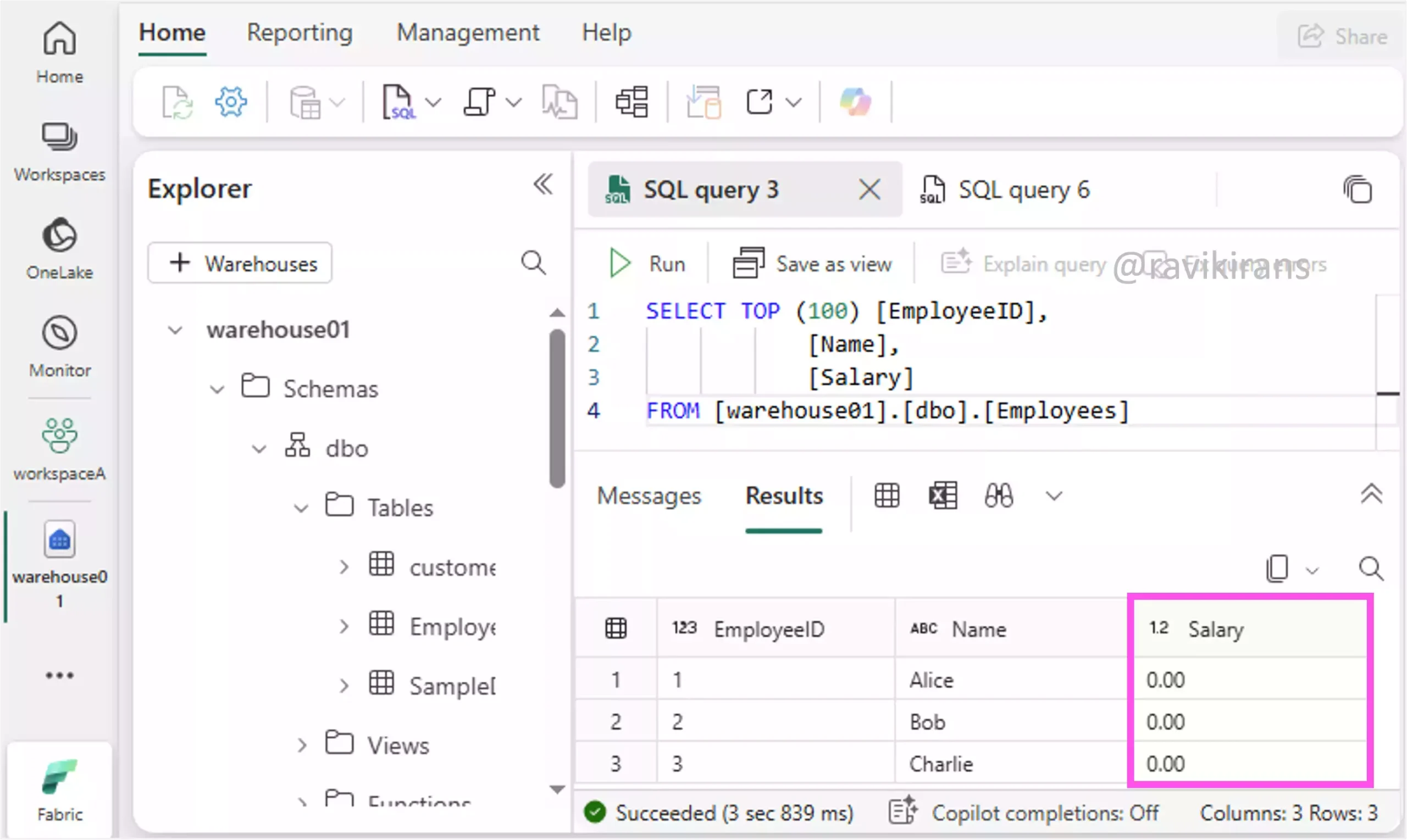Viewport: 1407px width, 840px height.
Task: Open OneLake from the sidebar
Action: click(x=59, y=249)
